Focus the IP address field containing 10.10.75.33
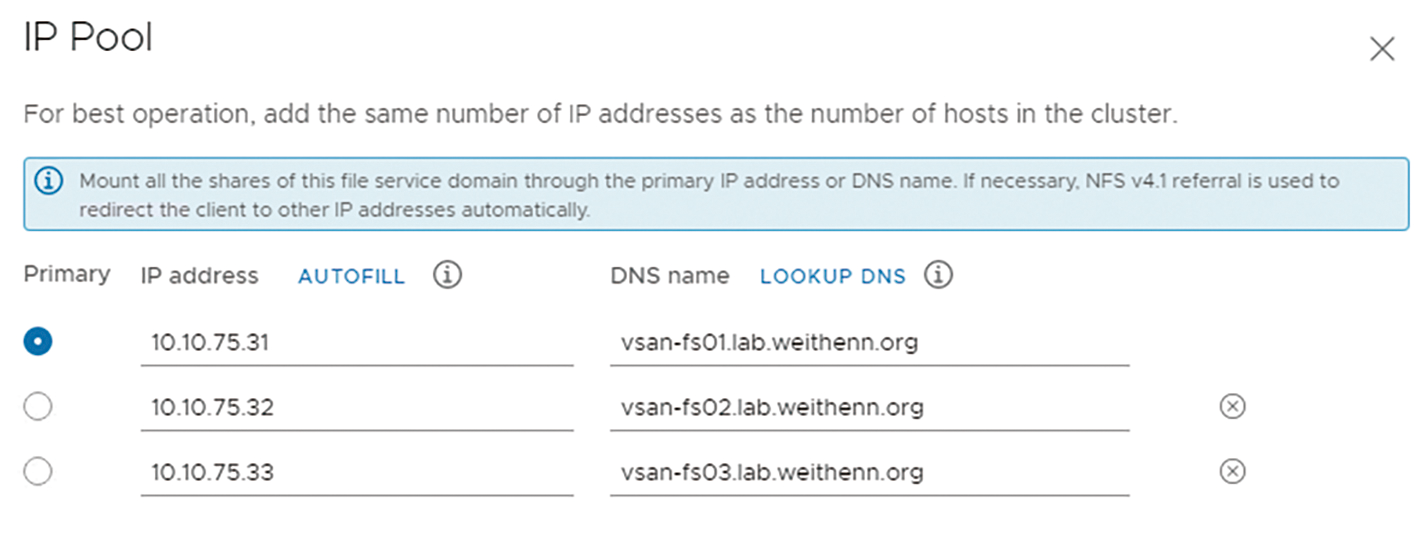 (357, 472)
